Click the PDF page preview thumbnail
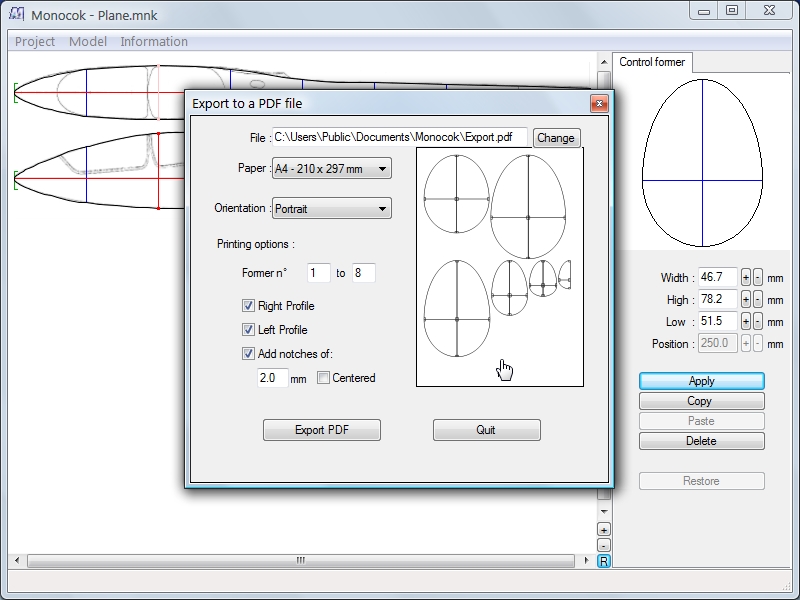This screenshot has width=800, height=600. 500,267
